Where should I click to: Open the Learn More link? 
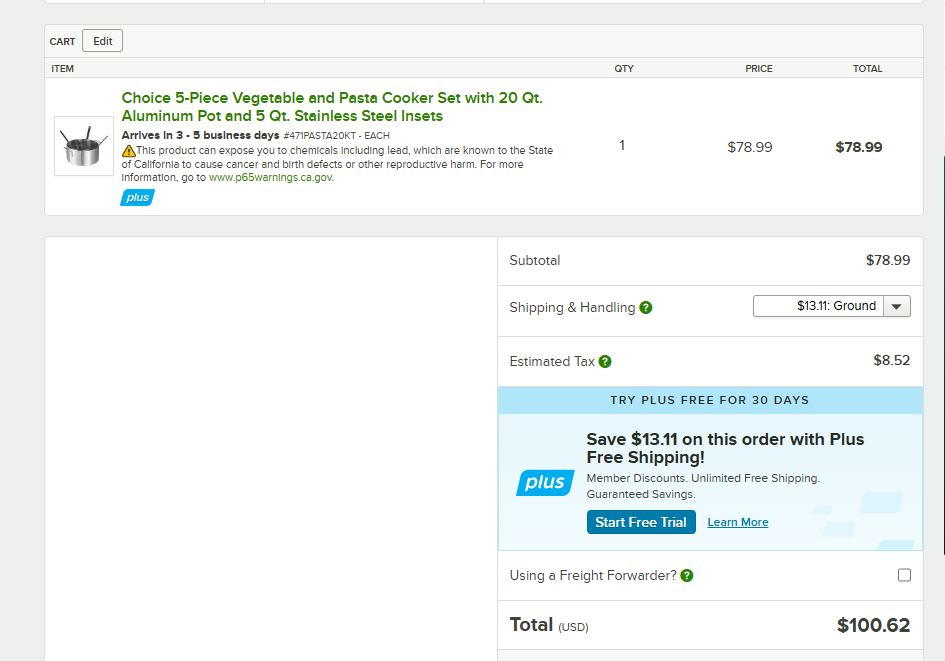pos(738,522)
